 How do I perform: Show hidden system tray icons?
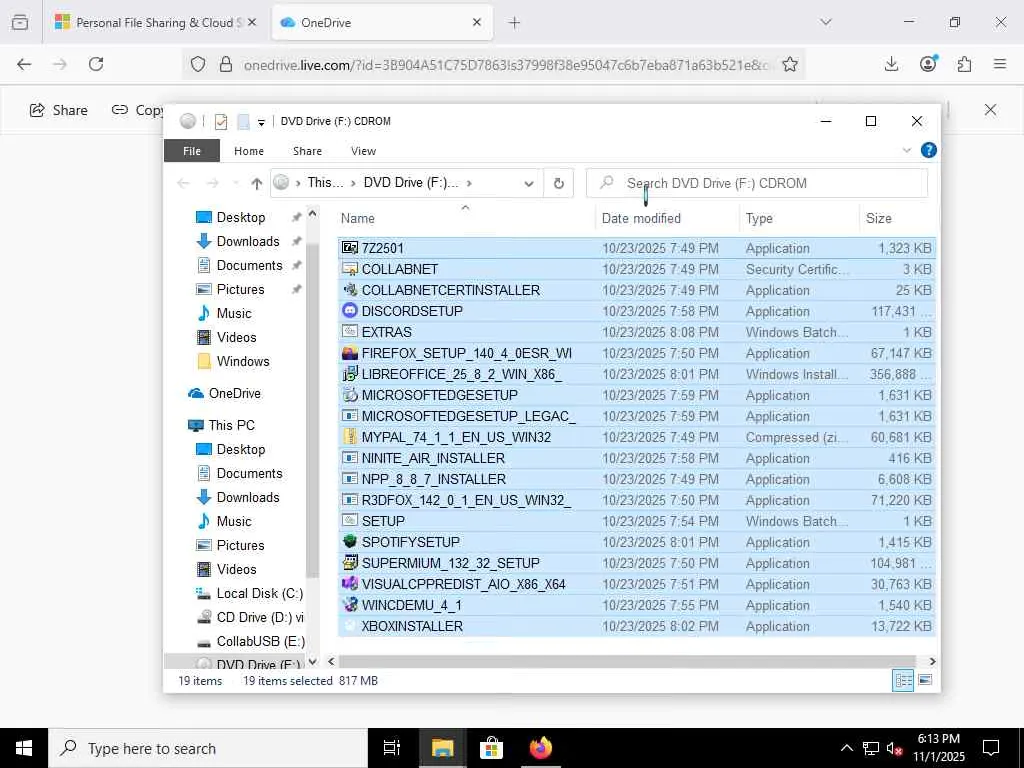846,748
